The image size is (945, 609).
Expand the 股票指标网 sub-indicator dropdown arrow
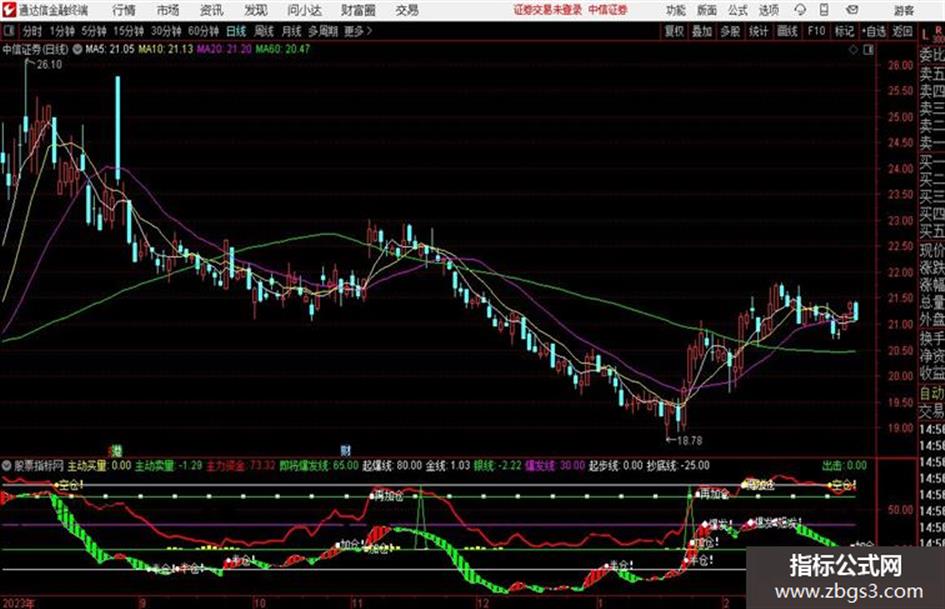point(7,465)
